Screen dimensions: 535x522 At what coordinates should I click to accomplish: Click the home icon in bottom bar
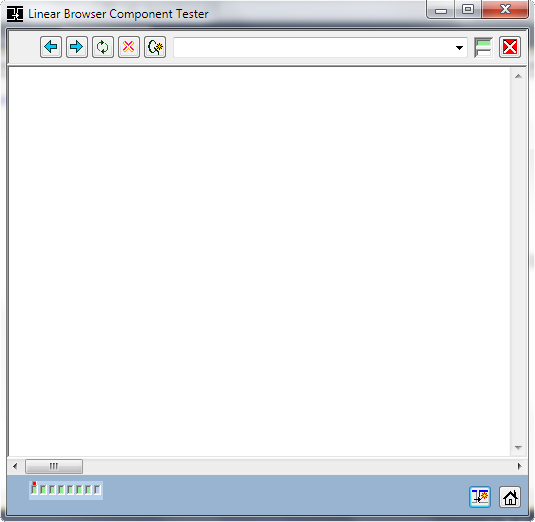pos(510,497)
